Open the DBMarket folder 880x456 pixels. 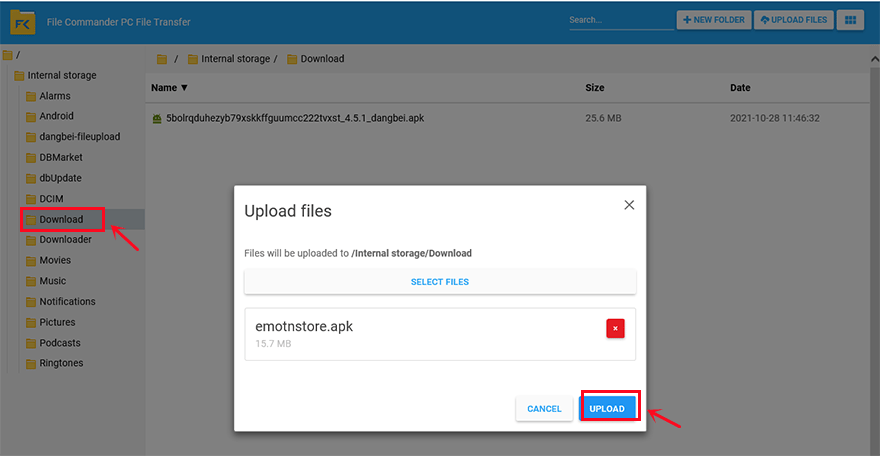[x=61, y=158]
